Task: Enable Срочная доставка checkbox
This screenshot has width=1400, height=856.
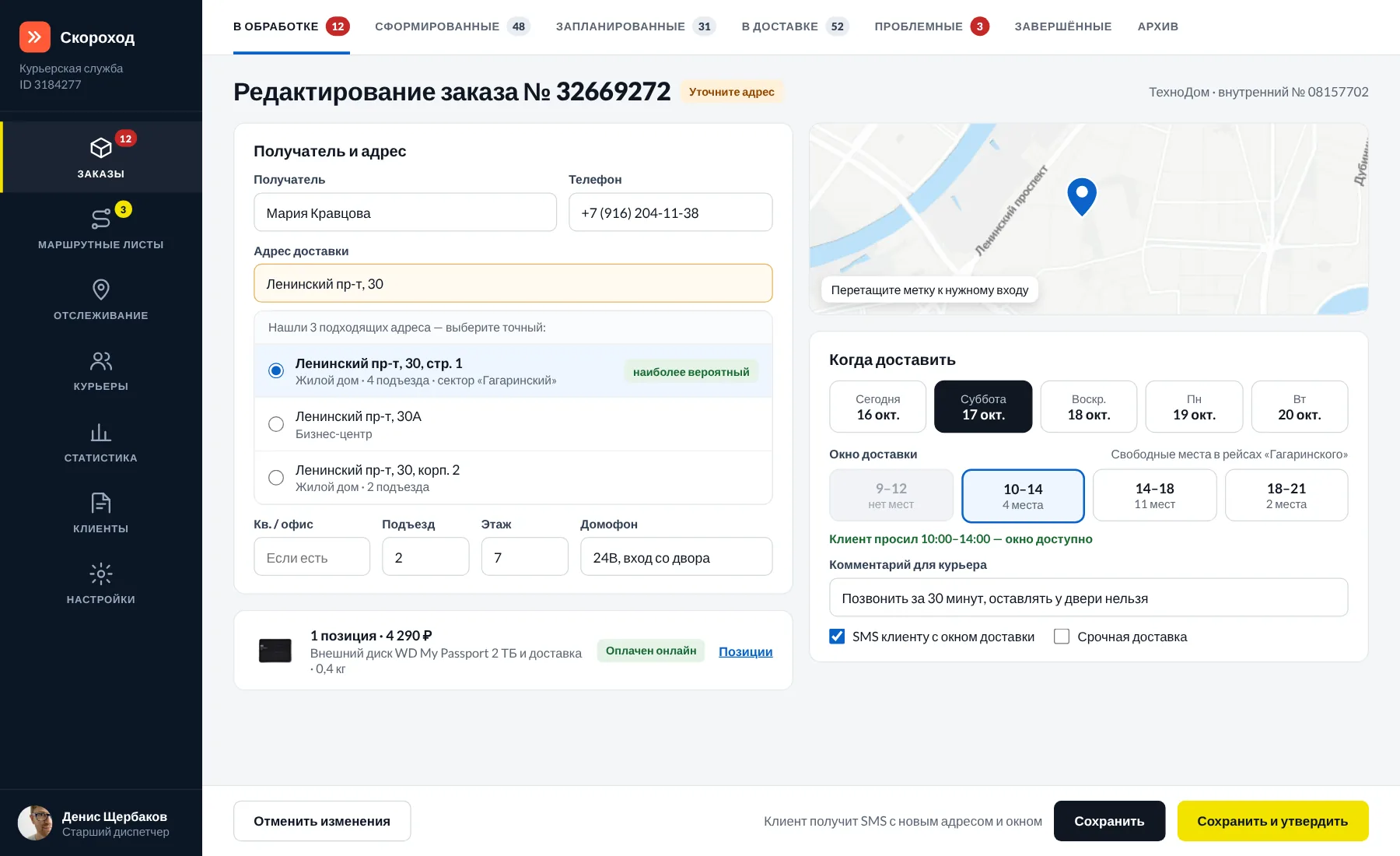Action: click(x=1062, y=637)
